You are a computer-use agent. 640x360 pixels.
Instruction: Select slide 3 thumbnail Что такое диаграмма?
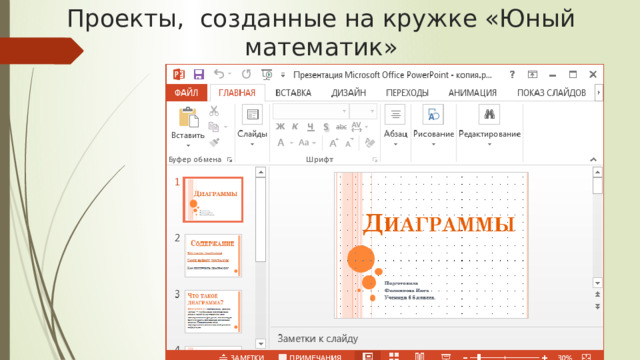point(213,311)
